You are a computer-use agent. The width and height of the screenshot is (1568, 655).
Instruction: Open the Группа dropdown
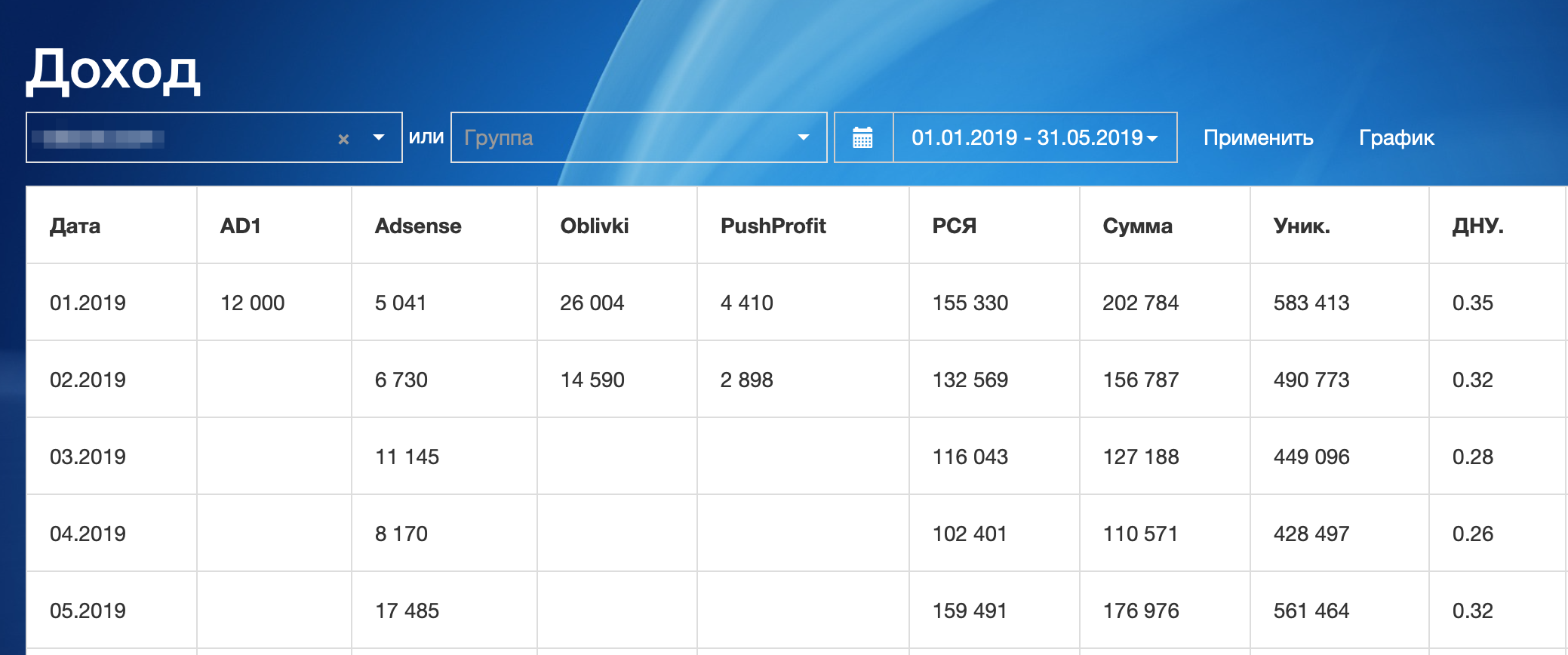(x=638, y=137)
